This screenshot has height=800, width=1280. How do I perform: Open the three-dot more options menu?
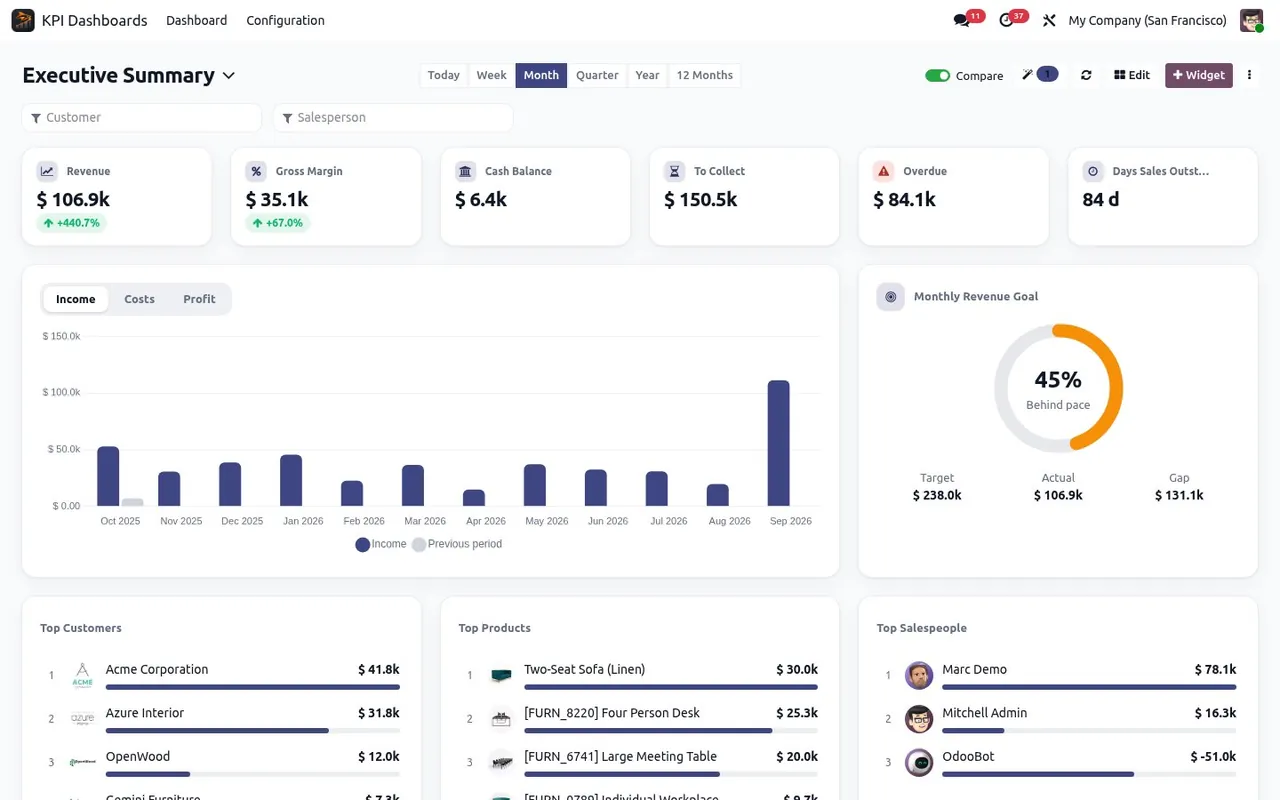click(x=1249, y=75)
